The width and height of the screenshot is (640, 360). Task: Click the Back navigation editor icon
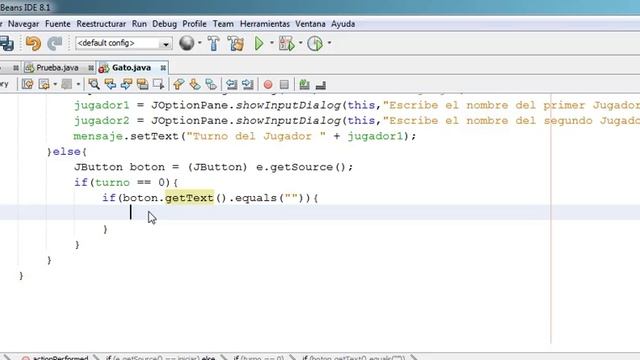tap(44, 84)
